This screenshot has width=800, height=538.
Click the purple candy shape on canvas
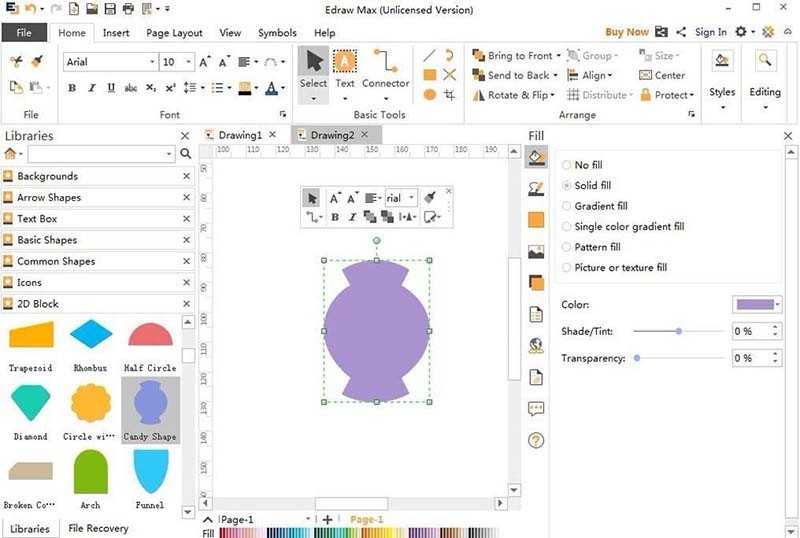(377, 331)
